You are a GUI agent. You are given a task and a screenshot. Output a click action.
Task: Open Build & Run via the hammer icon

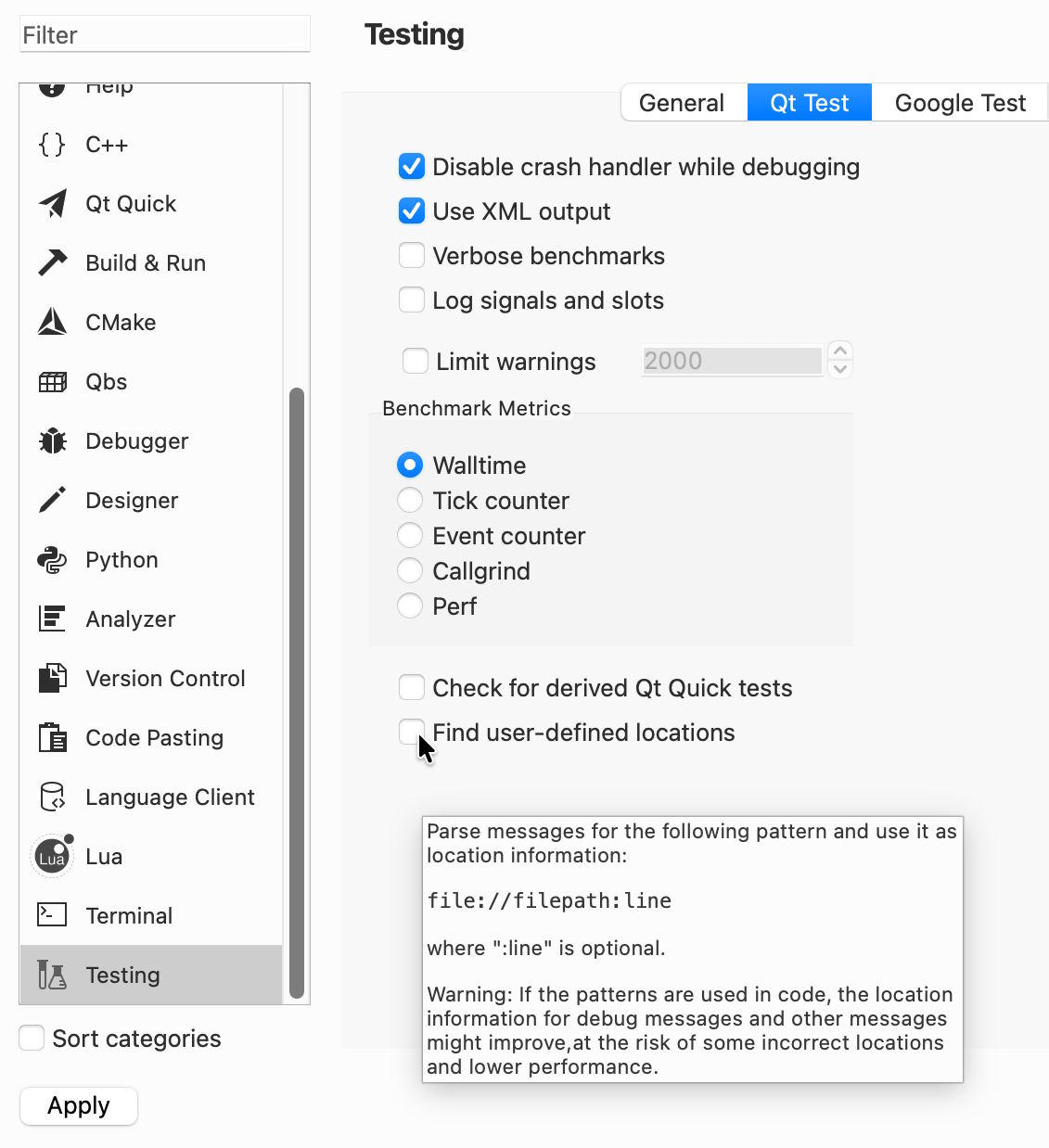(x=53, y=263)
